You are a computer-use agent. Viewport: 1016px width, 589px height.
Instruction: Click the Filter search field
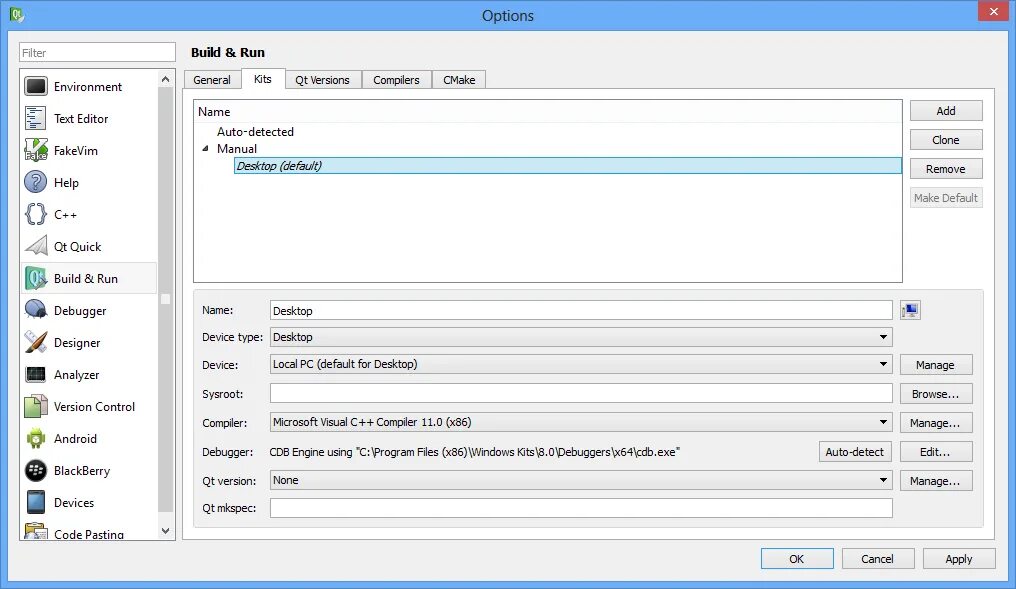tap(97, 52)
